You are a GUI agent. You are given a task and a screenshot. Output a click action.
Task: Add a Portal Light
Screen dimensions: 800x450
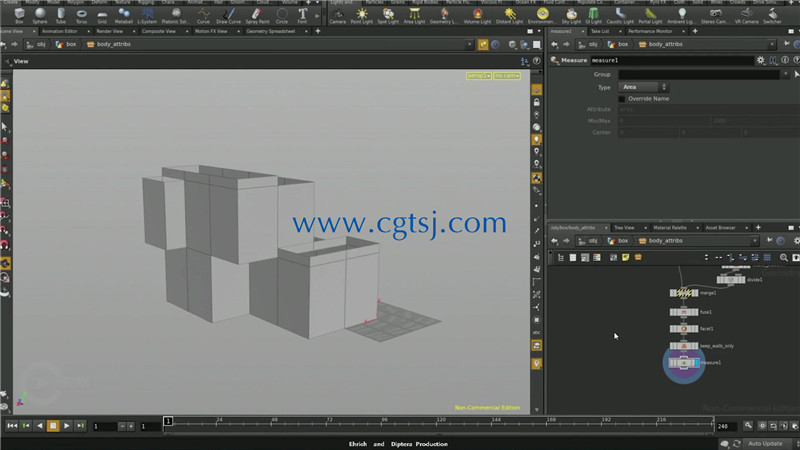click(x=650, y=16)
